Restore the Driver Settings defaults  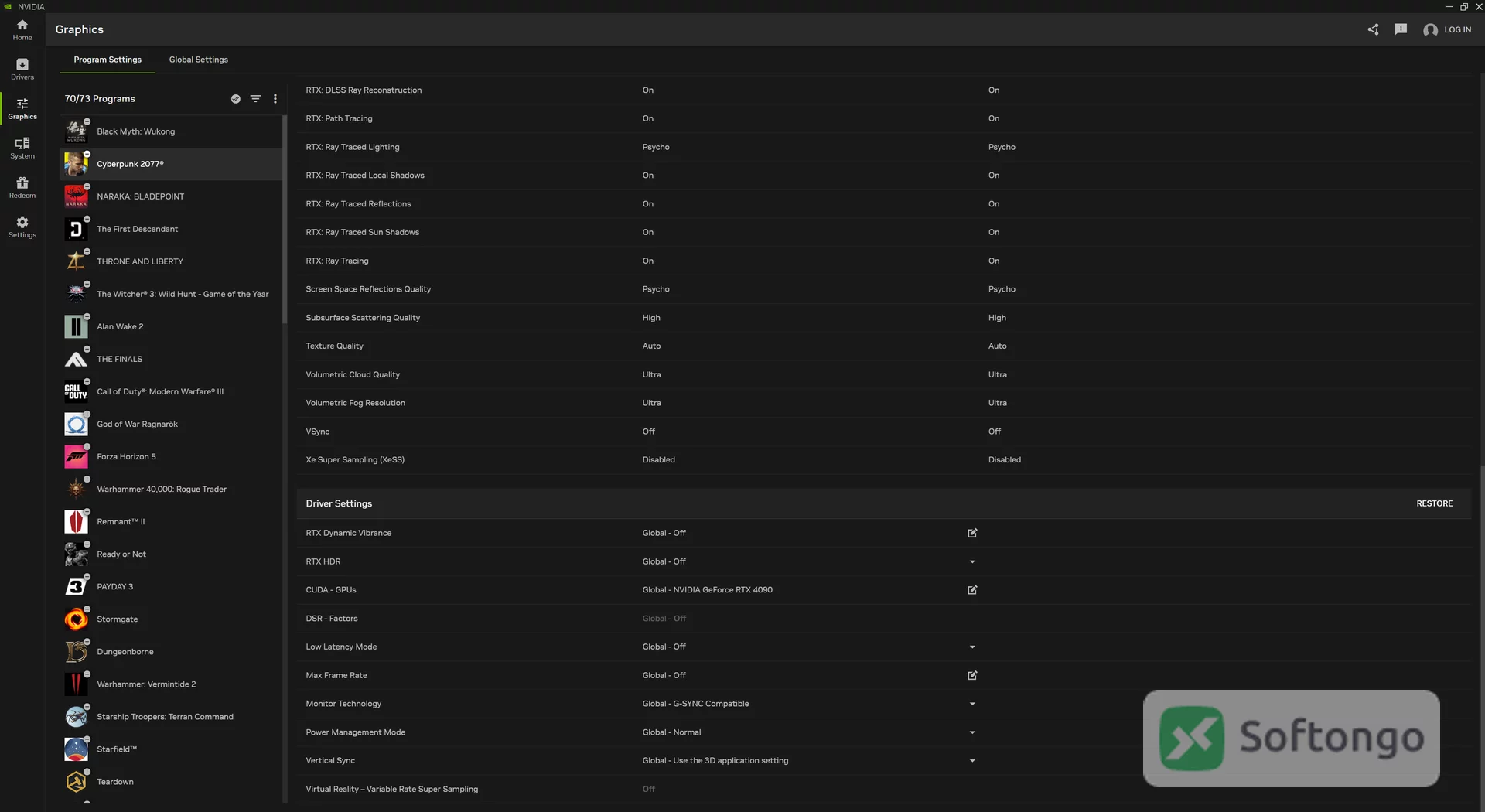1434,503
